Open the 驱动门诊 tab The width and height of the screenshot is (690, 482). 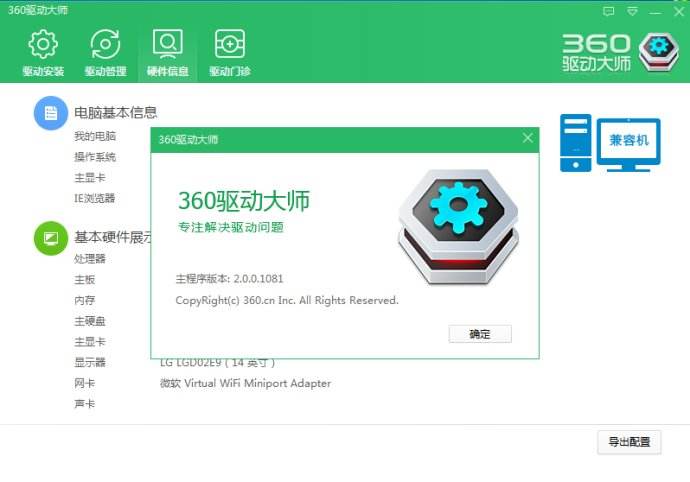(230, 53)
